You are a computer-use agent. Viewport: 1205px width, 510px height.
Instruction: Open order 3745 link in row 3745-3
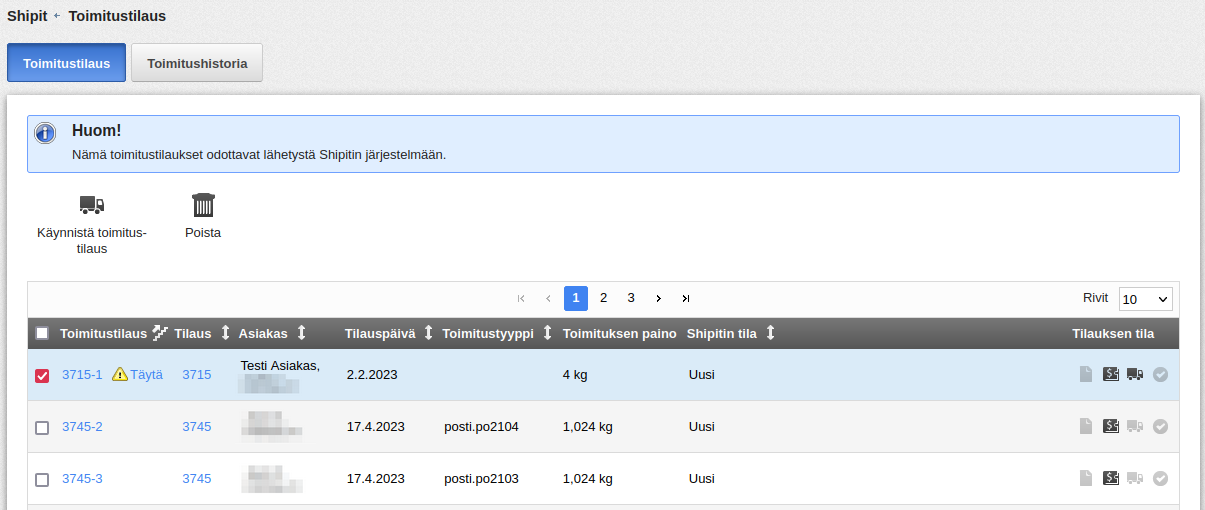(x=196, y=478)
